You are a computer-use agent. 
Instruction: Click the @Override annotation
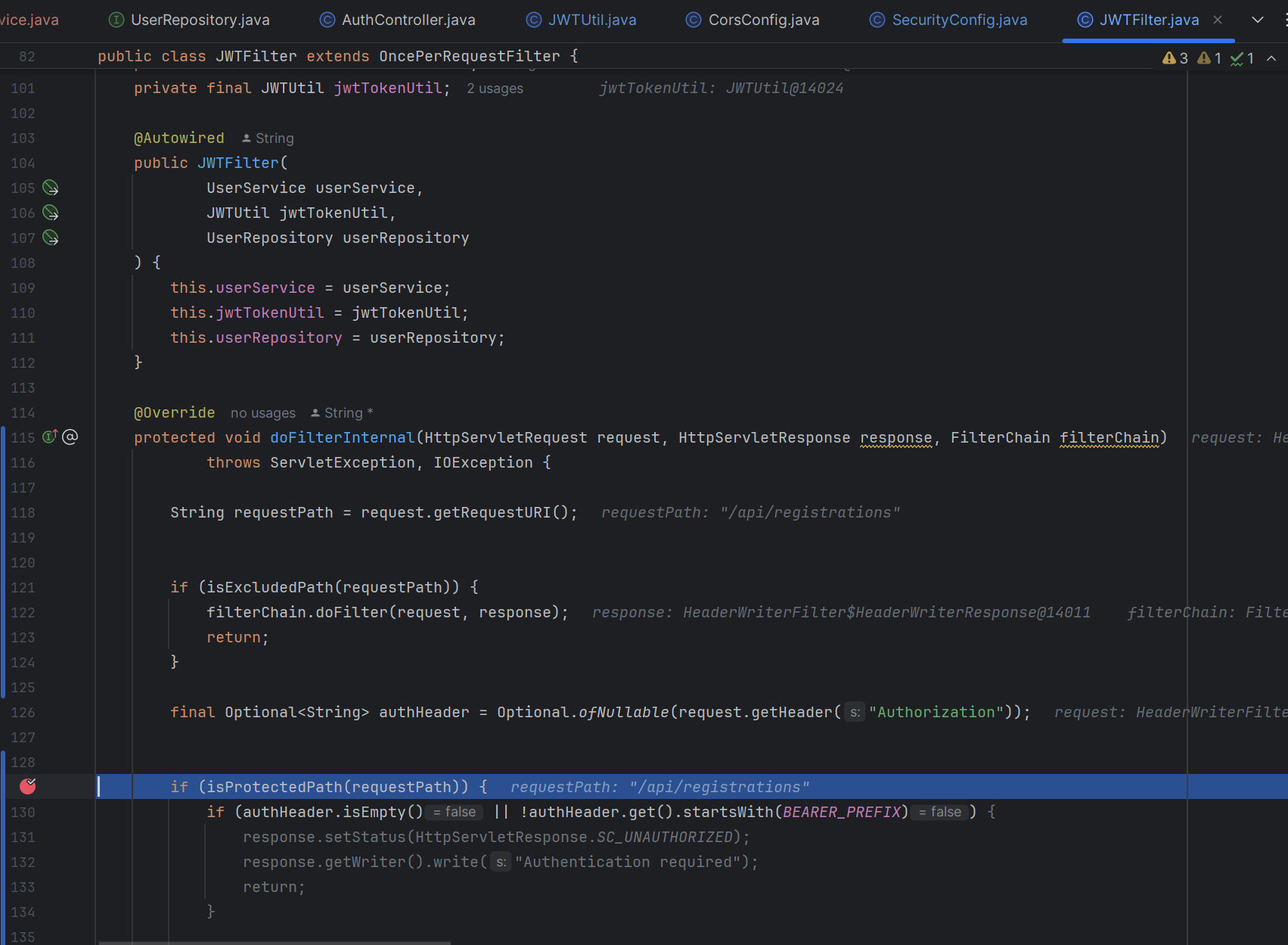pos(175,412)
